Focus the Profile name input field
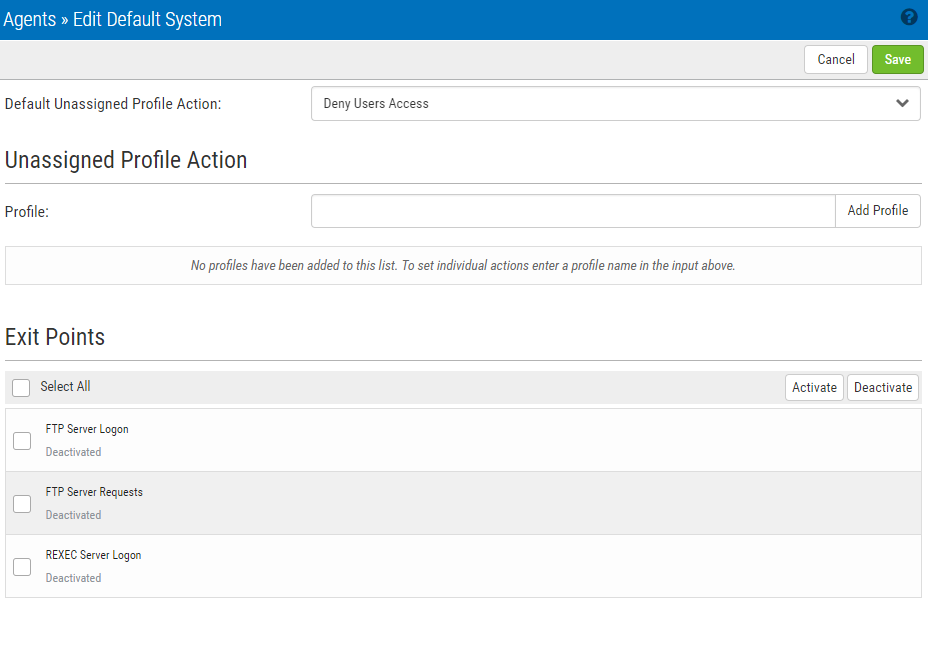 pyautogui.click(x=573, y=211)
